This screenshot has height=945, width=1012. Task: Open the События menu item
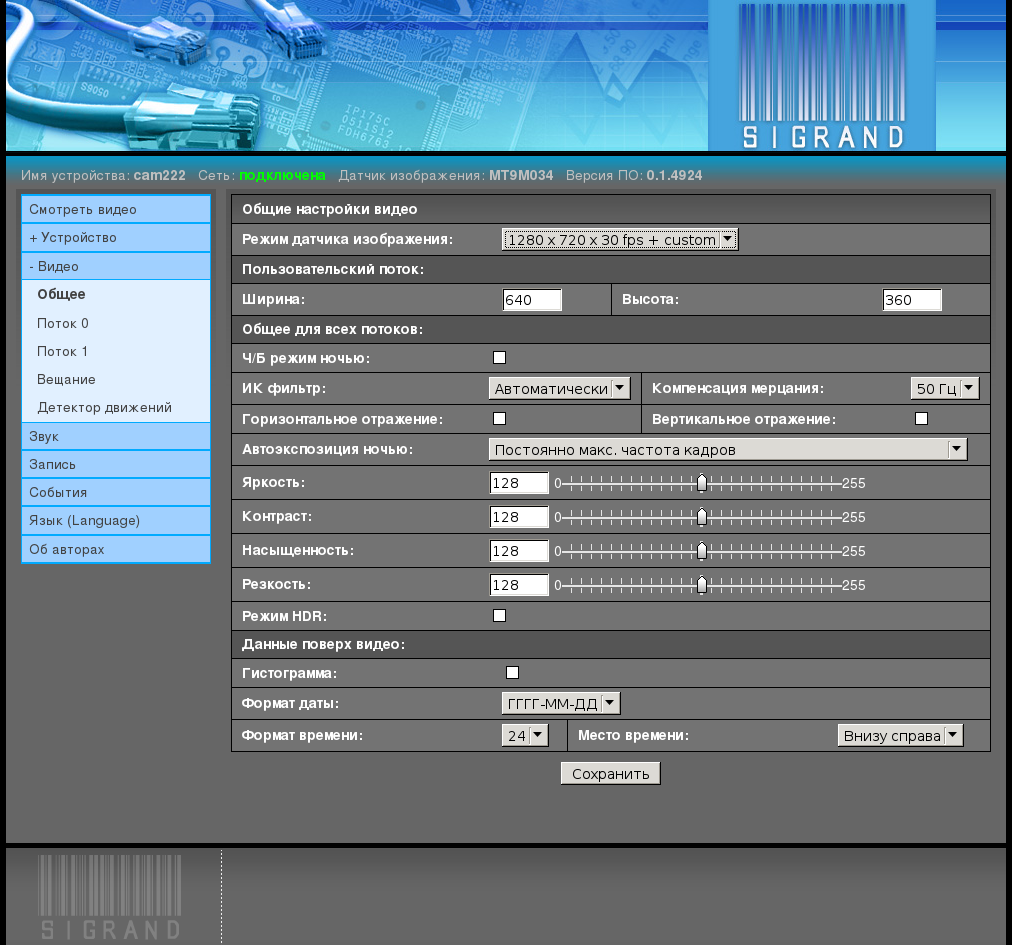click(x=116, y=493)
